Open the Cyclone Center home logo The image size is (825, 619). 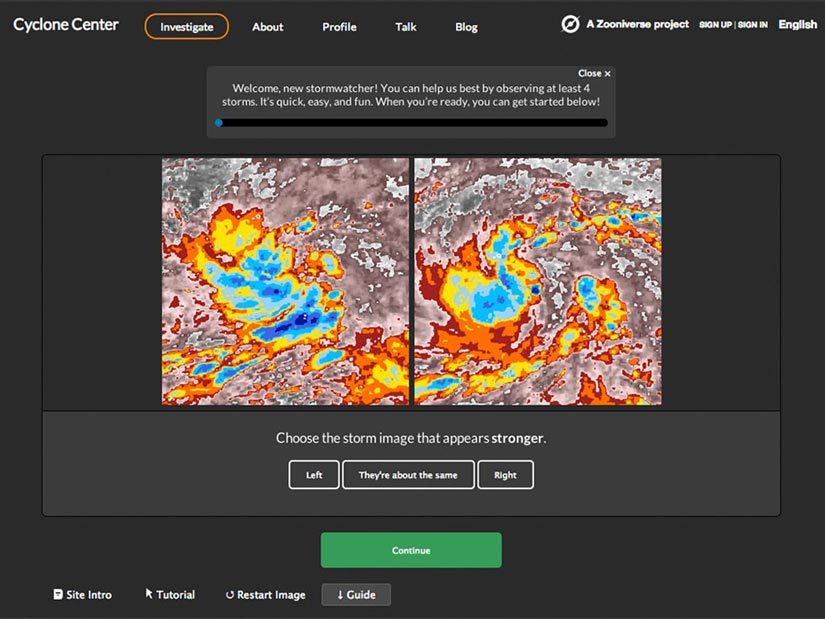pyautogui.click(x=66, y=25)
